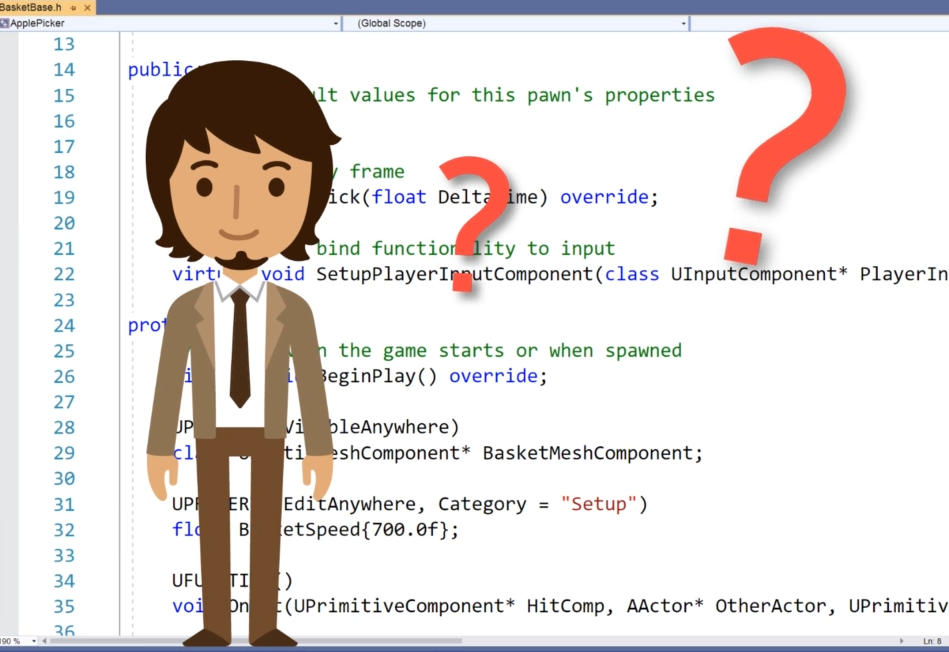Click the ApplePicker project icon
The width and height of the screenshot is (949, 652).
[x=5, y=23]
